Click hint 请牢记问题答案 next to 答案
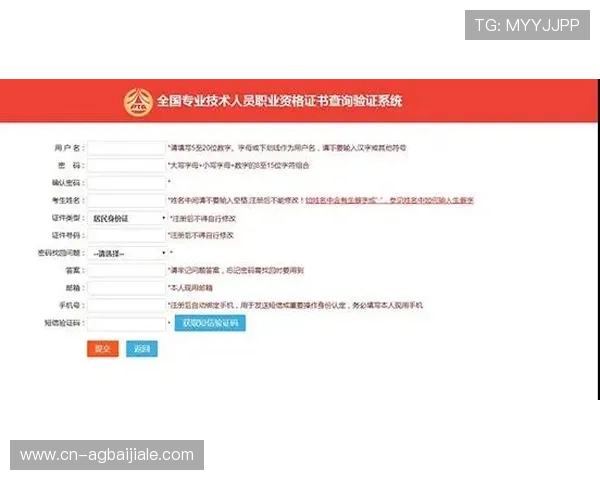Image resolution: width=600 pixels, height=480 pixels. 236,271
